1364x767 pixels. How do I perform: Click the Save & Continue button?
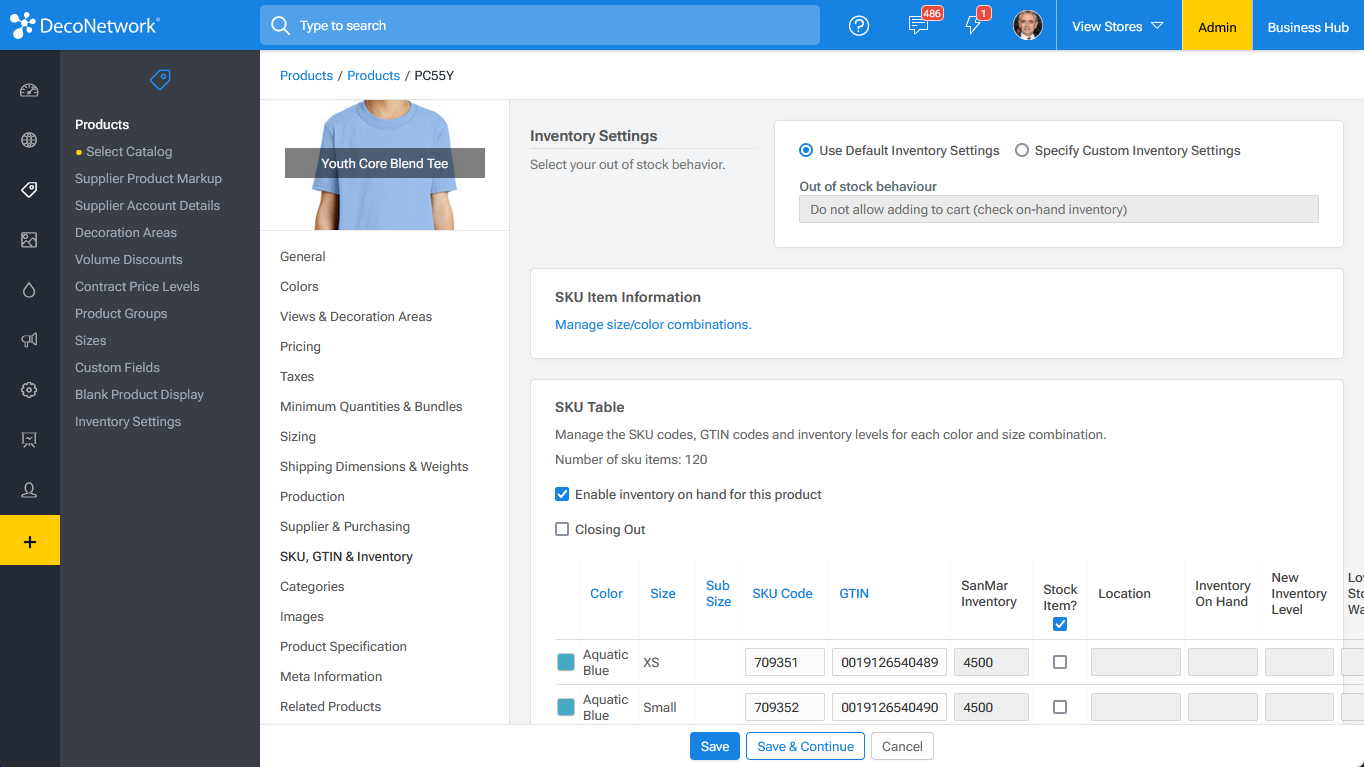[x=805, y=746]
